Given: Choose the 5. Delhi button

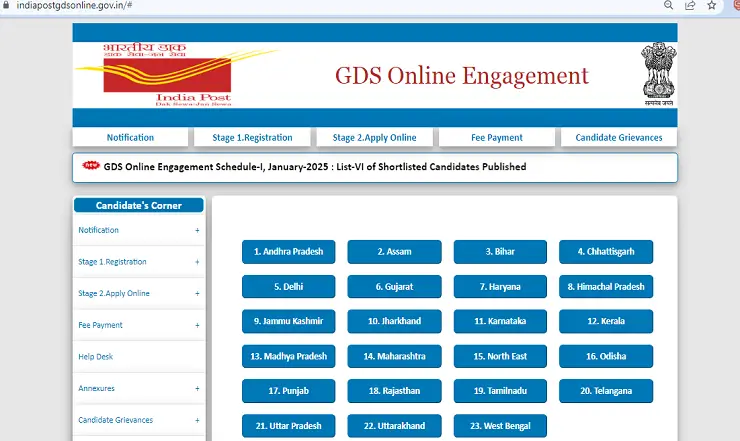Looking at the screenshot, I should 288,287.
